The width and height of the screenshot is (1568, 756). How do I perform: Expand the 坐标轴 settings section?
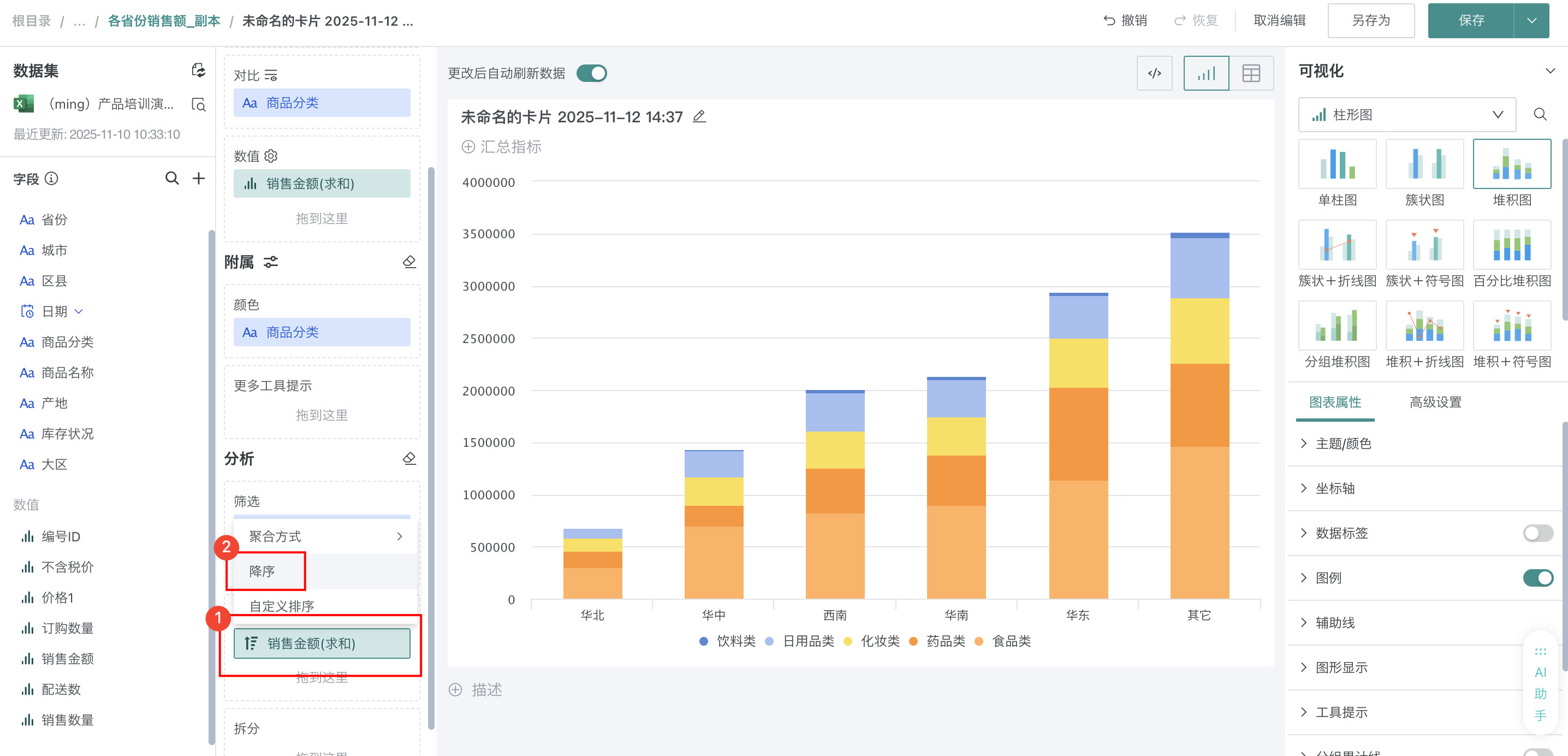pos(1335,488)
